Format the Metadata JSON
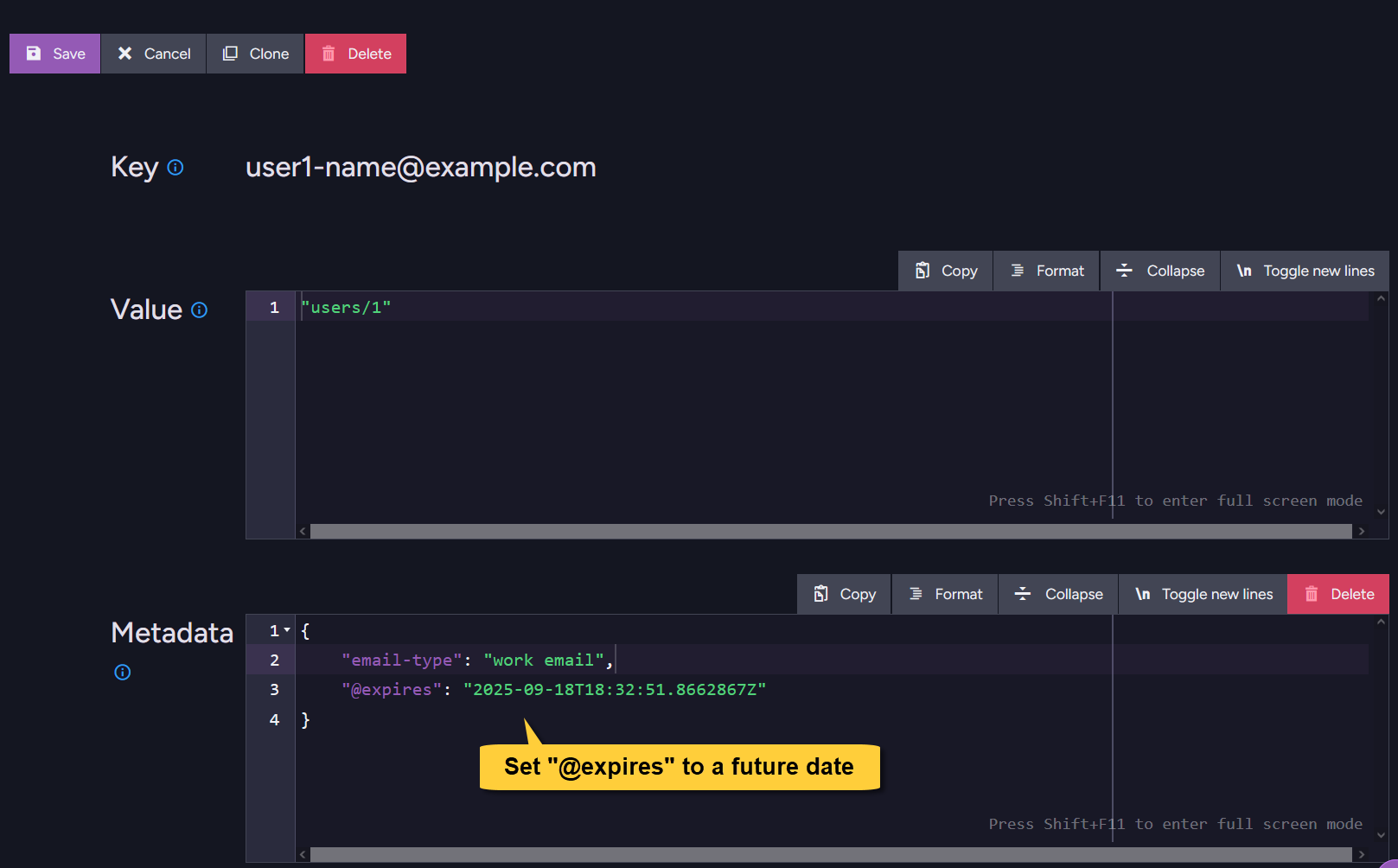This screenshot has width=1398, height=868. click(x=945, y=594)
